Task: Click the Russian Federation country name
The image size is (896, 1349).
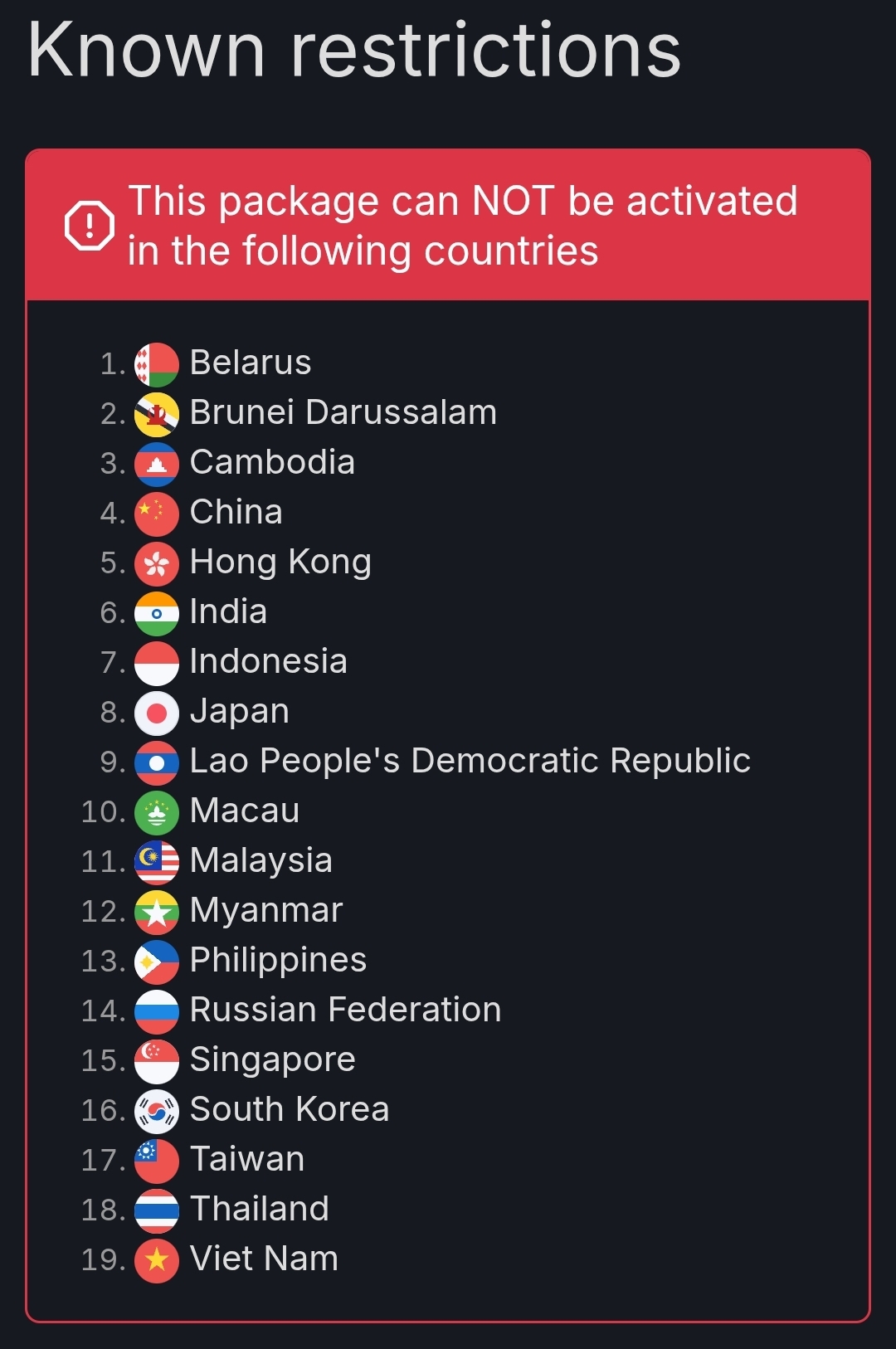Action: point(345,1010)
